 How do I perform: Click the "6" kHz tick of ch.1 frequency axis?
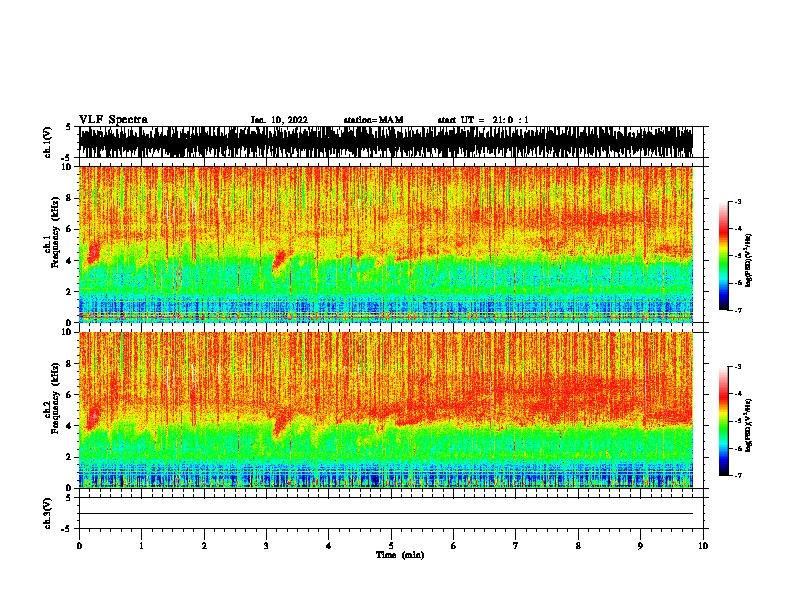click(x=70, y=229)
